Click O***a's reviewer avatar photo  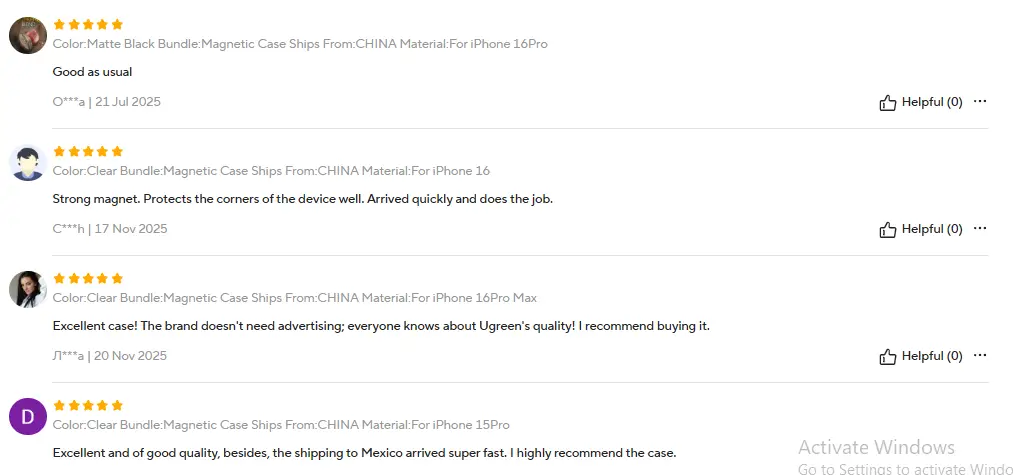click(x=28, y=36)
